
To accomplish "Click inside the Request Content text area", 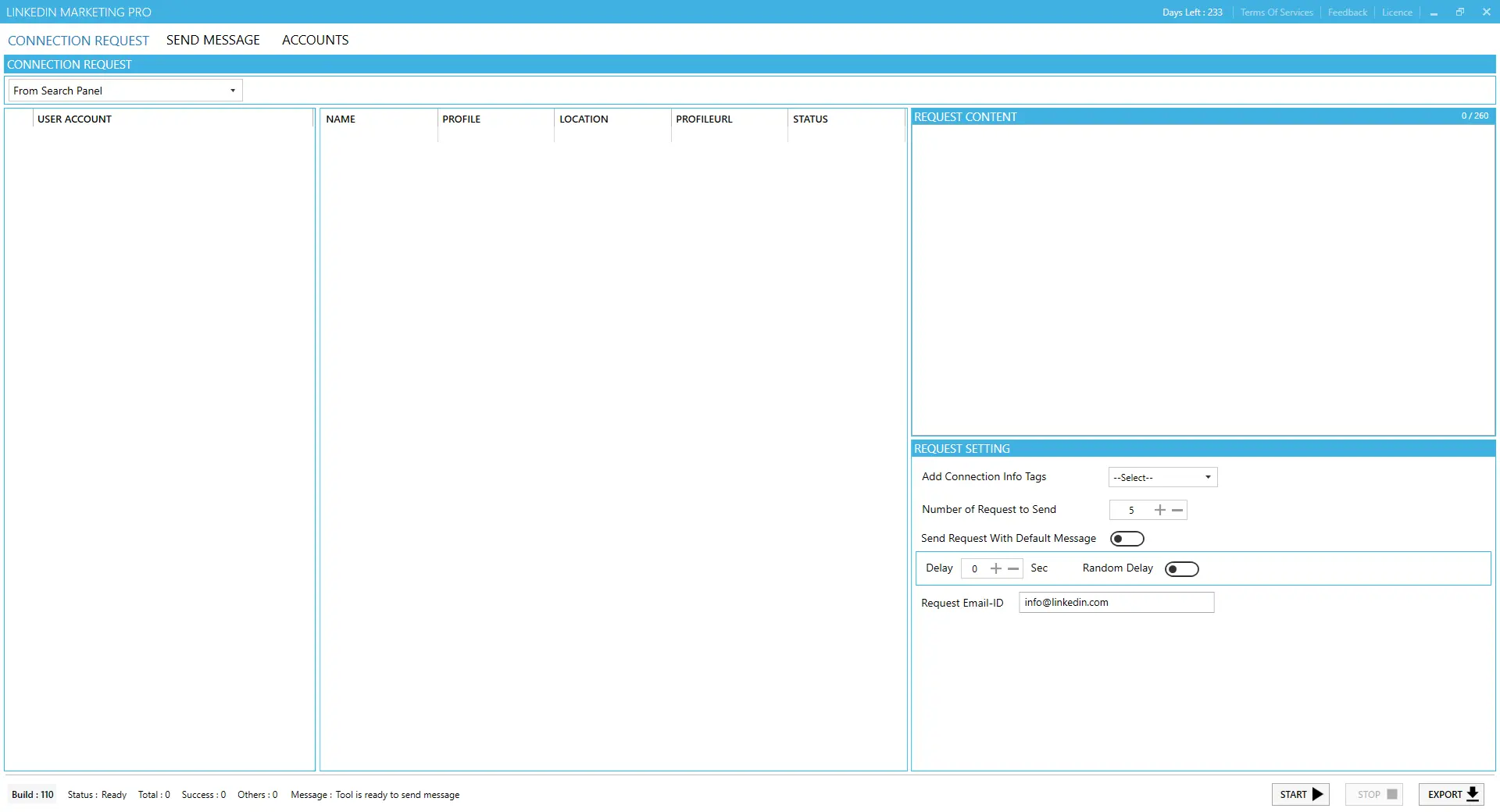I will 1202,280.
